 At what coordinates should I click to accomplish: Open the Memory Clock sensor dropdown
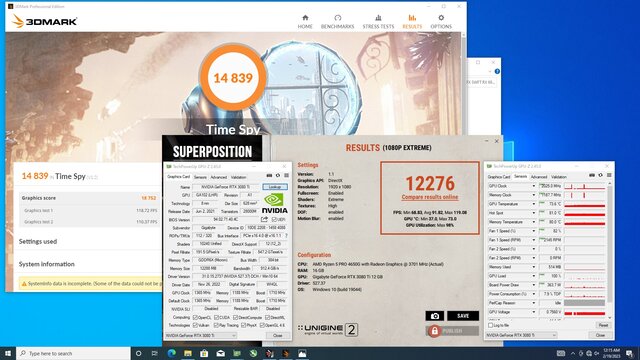click(533, 195)
